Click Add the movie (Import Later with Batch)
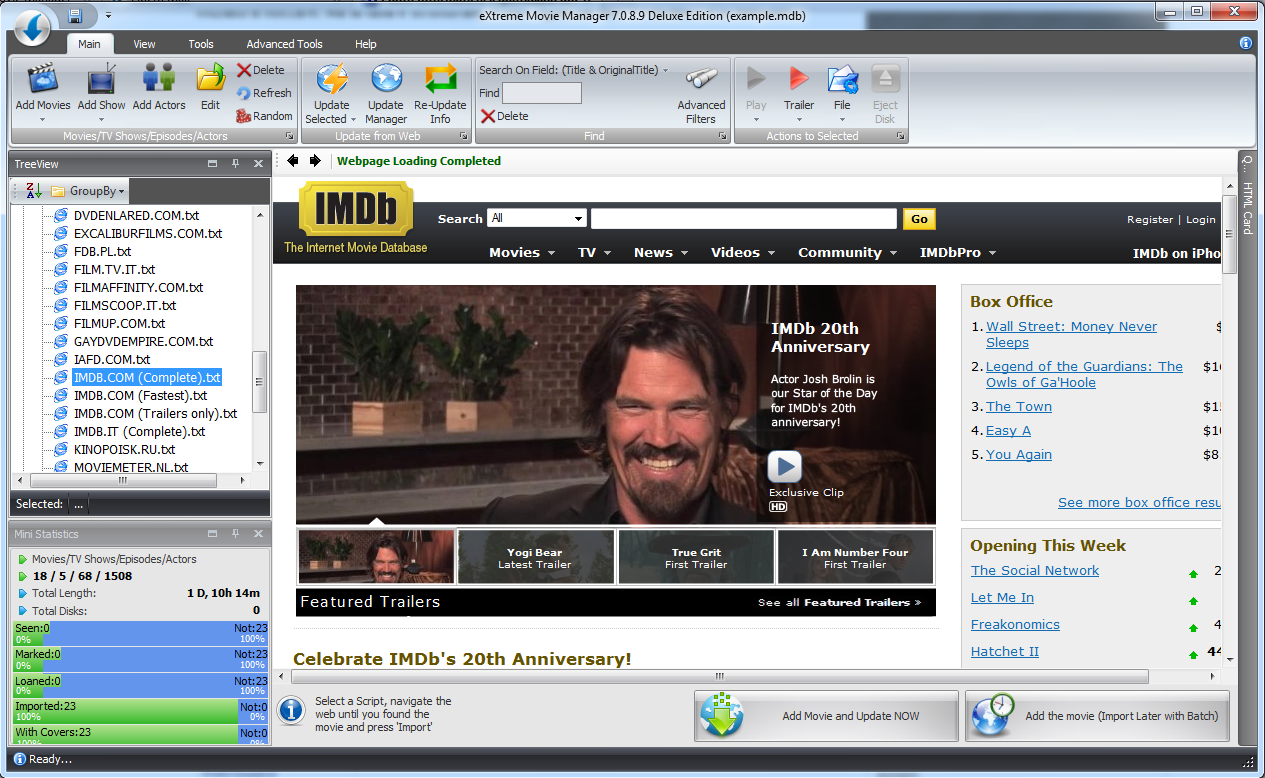The width and height of the screenshot is (1265, 778). (1097, 716)
